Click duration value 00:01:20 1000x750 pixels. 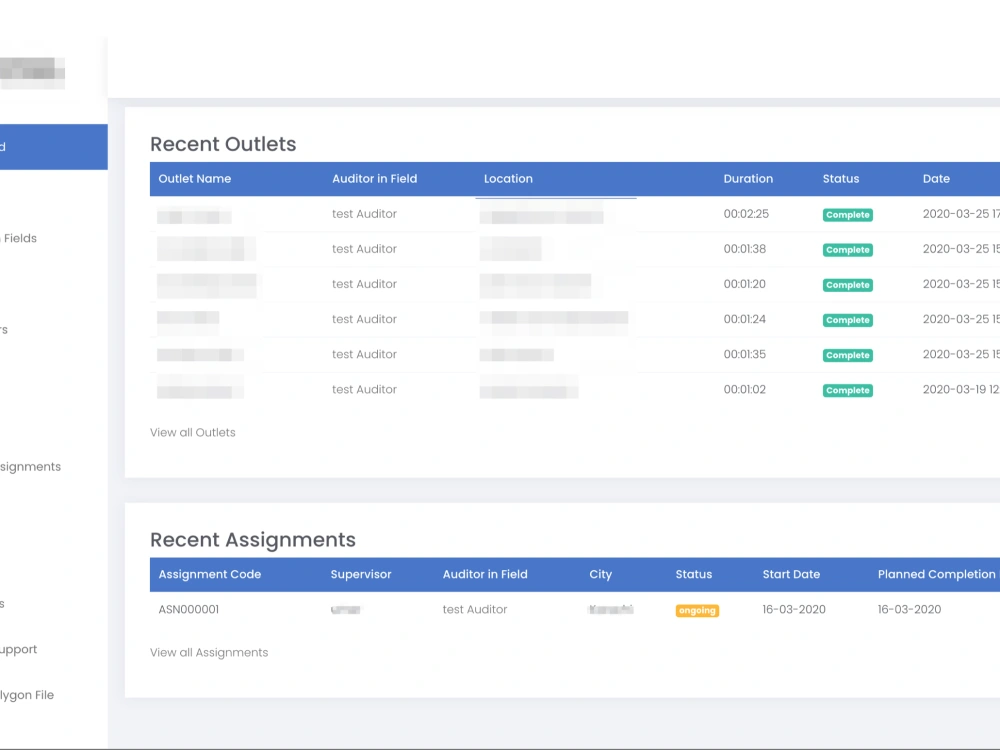point(744,284)
